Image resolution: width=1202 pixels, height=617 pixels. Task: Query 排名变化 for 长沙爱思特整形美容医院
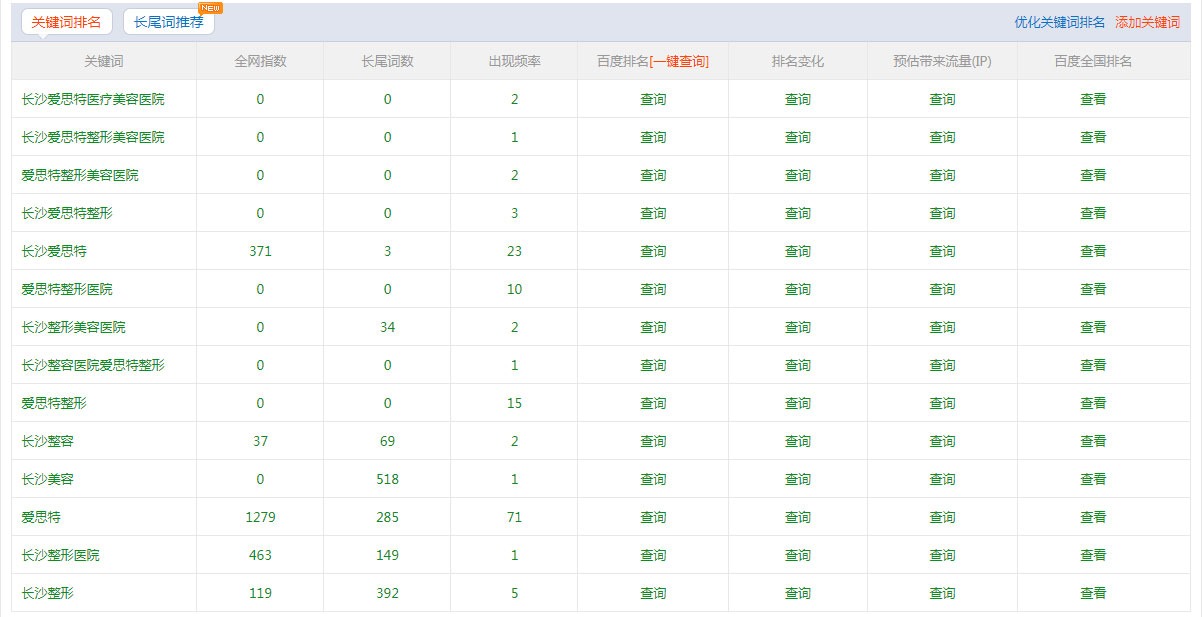798,137
